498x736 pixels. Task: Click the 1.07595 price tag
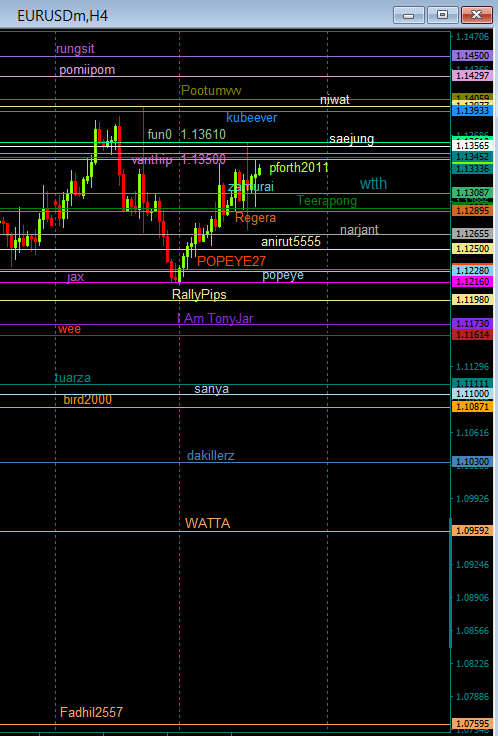pyautogui.click(x=472, y=724)
